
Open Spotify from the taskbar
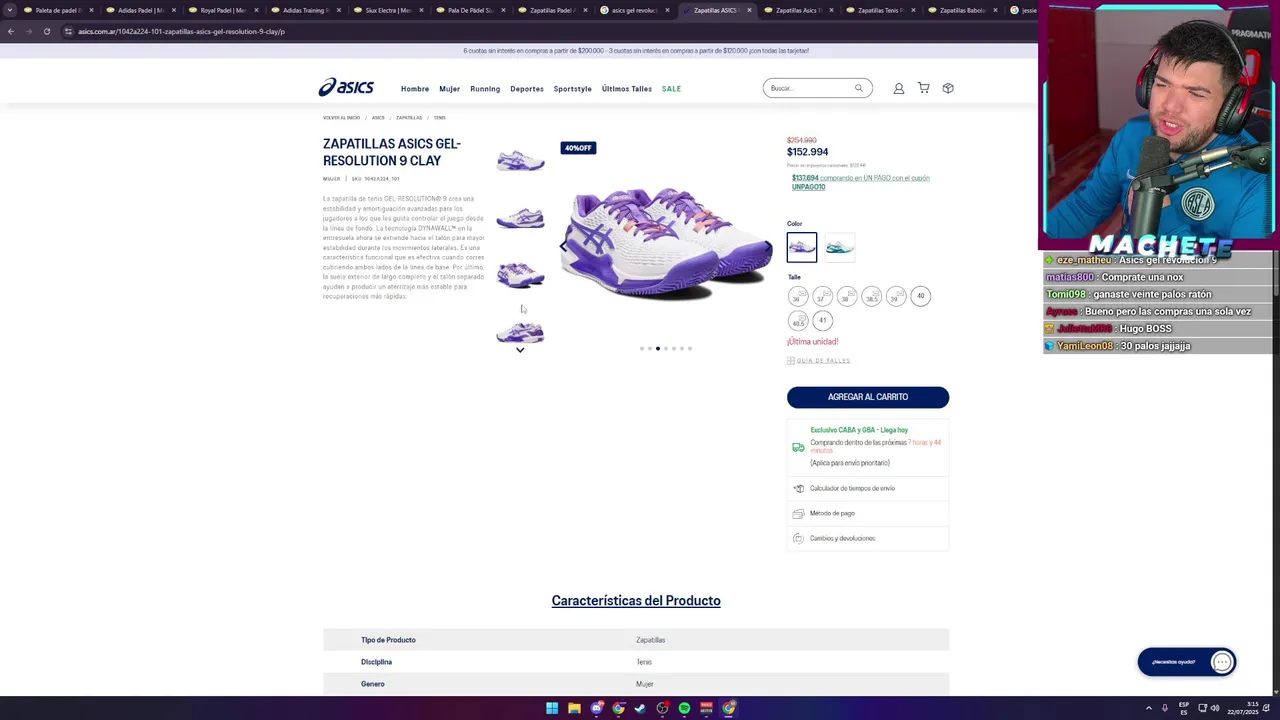tap(684, 708)
